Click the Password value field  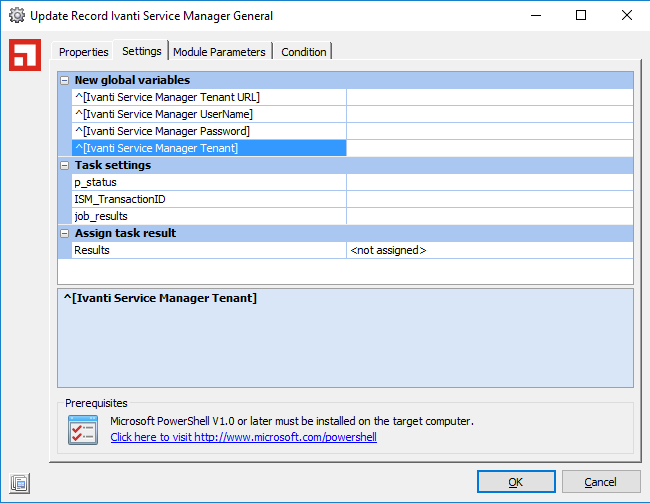tap(490, 131)
